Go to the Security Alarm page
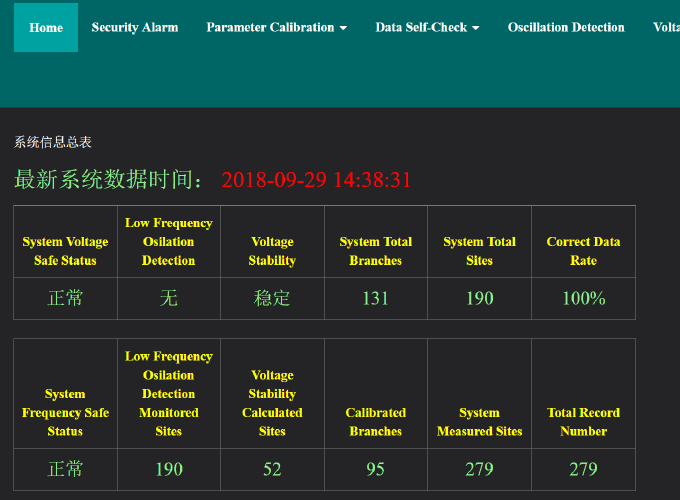The height and width of the screenshot is (500, 680). coord(135,27)
